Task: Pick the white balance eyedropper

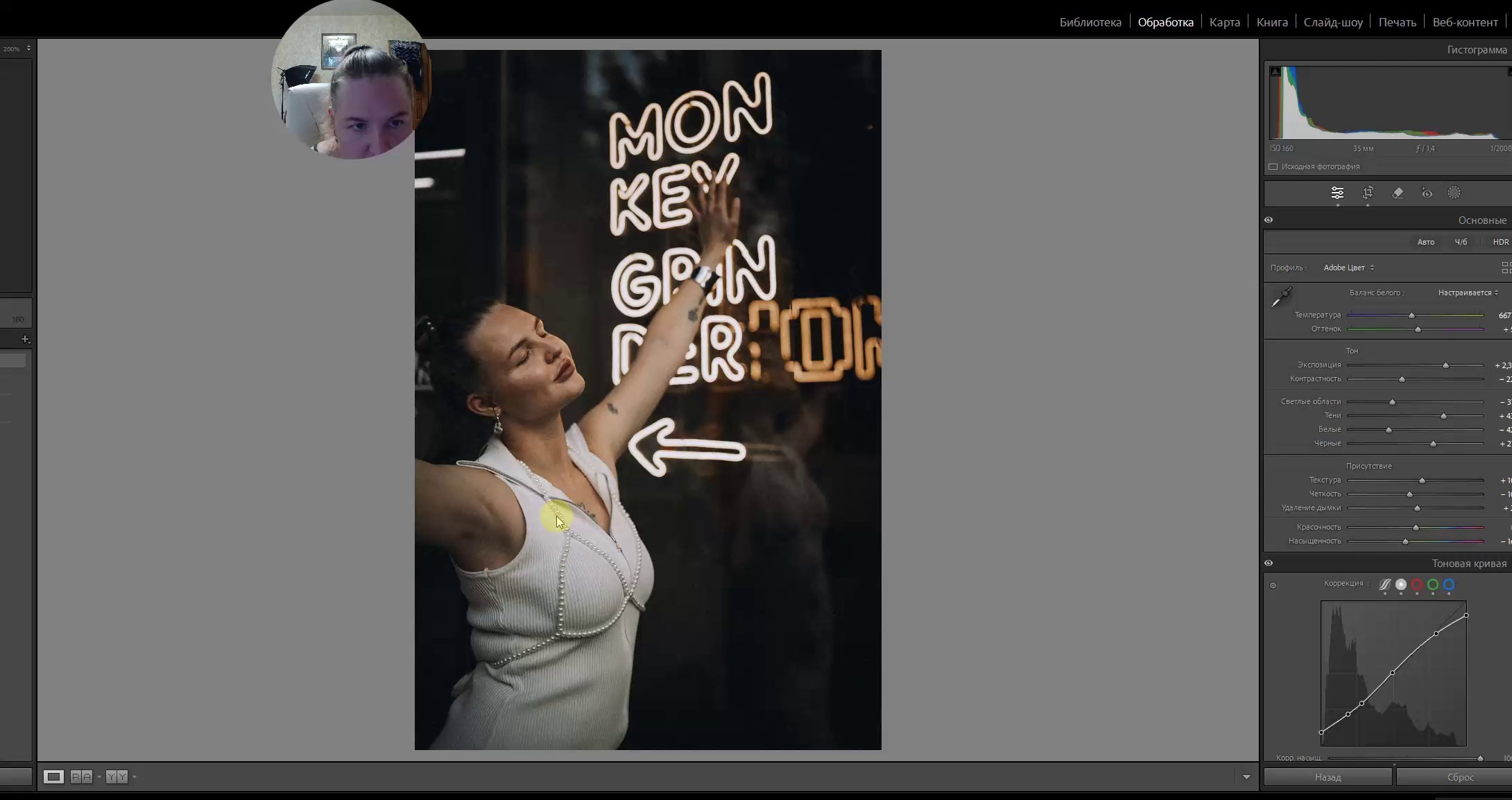Action: [1281, 297]
